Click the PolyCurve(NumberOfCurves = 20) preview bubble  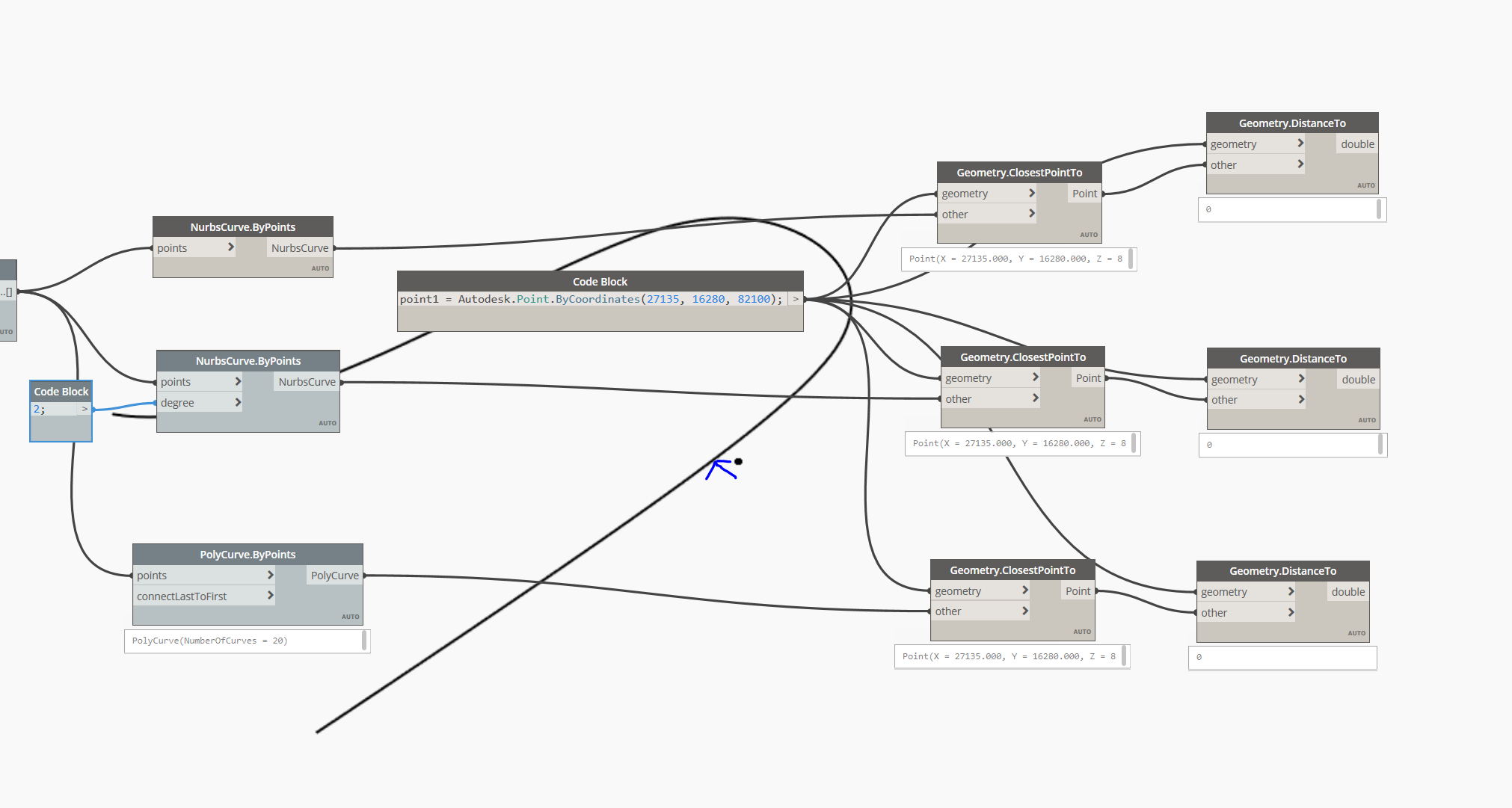248,641
